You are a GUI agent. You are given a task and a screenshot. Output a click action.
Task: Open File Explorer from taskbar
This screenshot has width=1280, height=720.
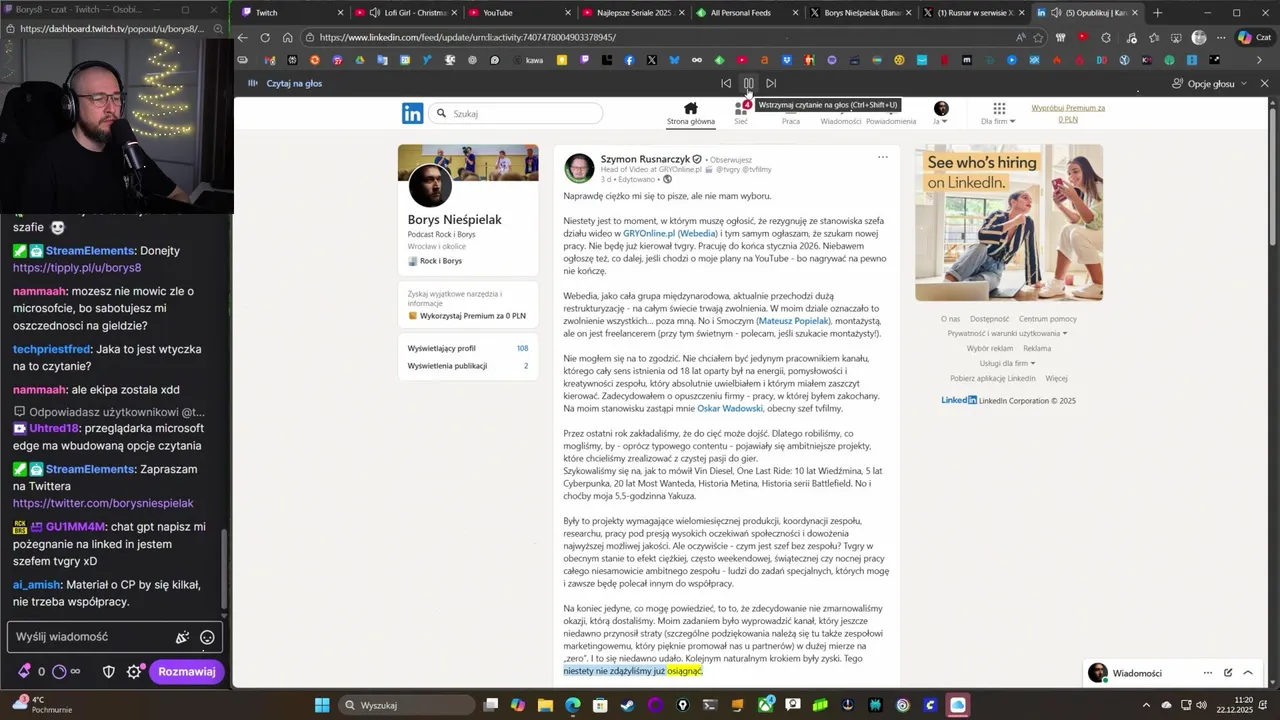tap(545, 705)
